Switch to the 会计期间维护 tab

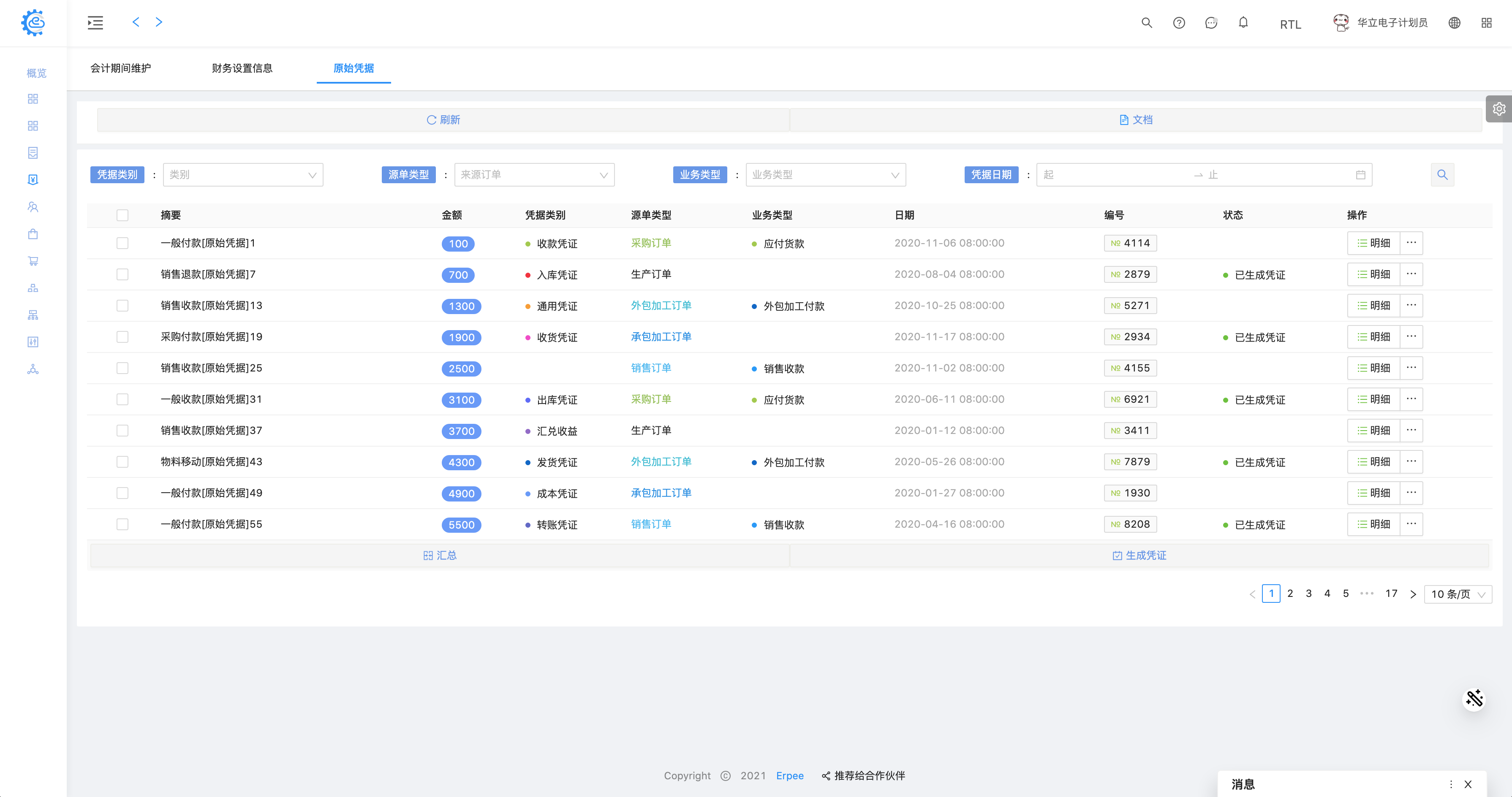coord(120,68)
